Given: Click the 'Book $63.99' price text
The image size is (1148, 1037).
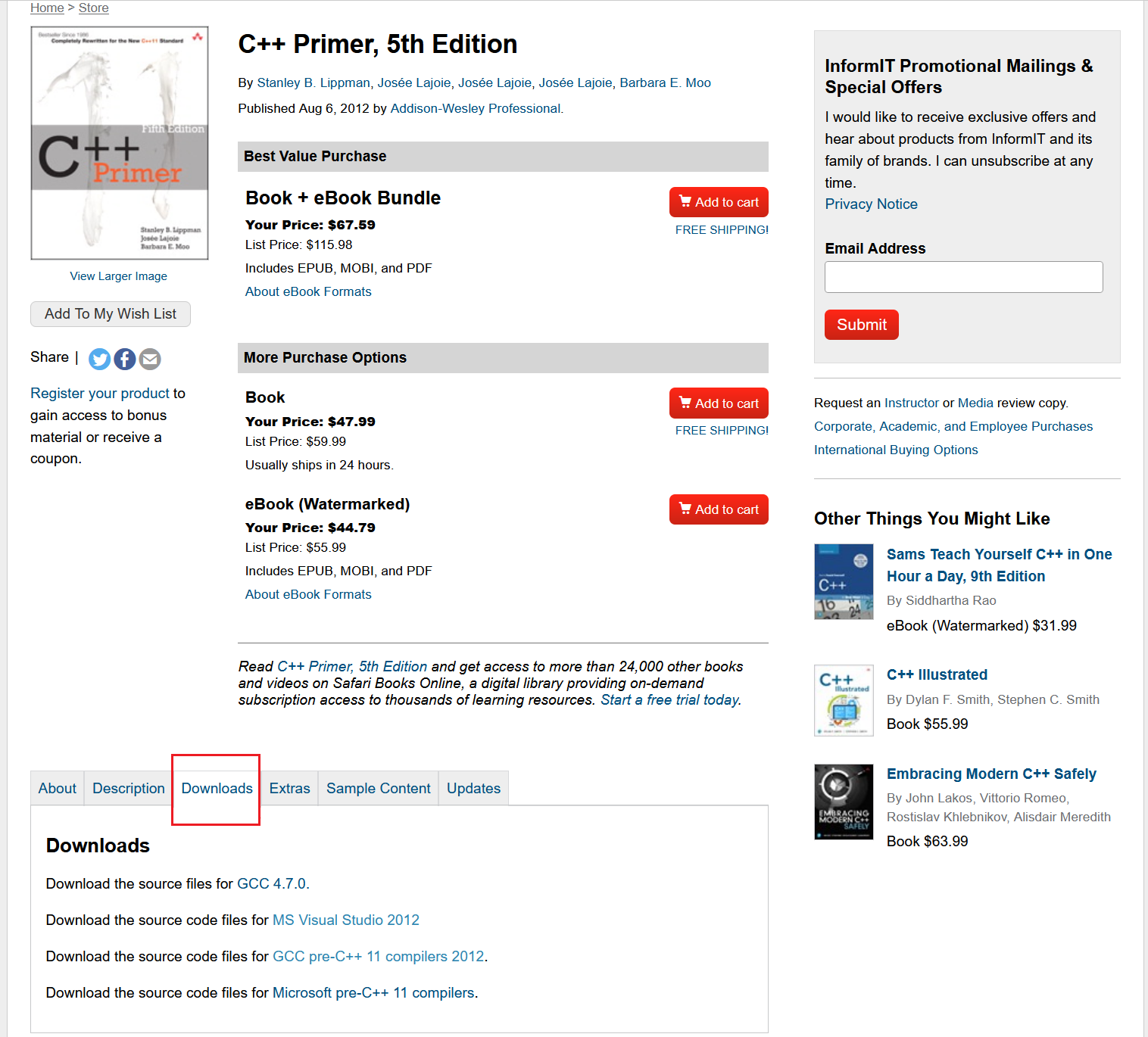Looking at the screenshot, I should click(x=927, y=841).
